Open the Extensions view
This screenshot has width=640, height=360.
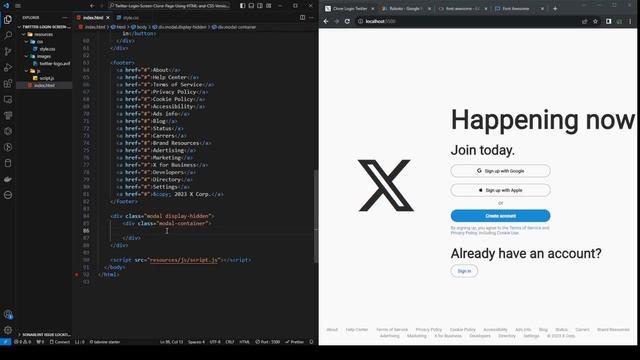8,84
